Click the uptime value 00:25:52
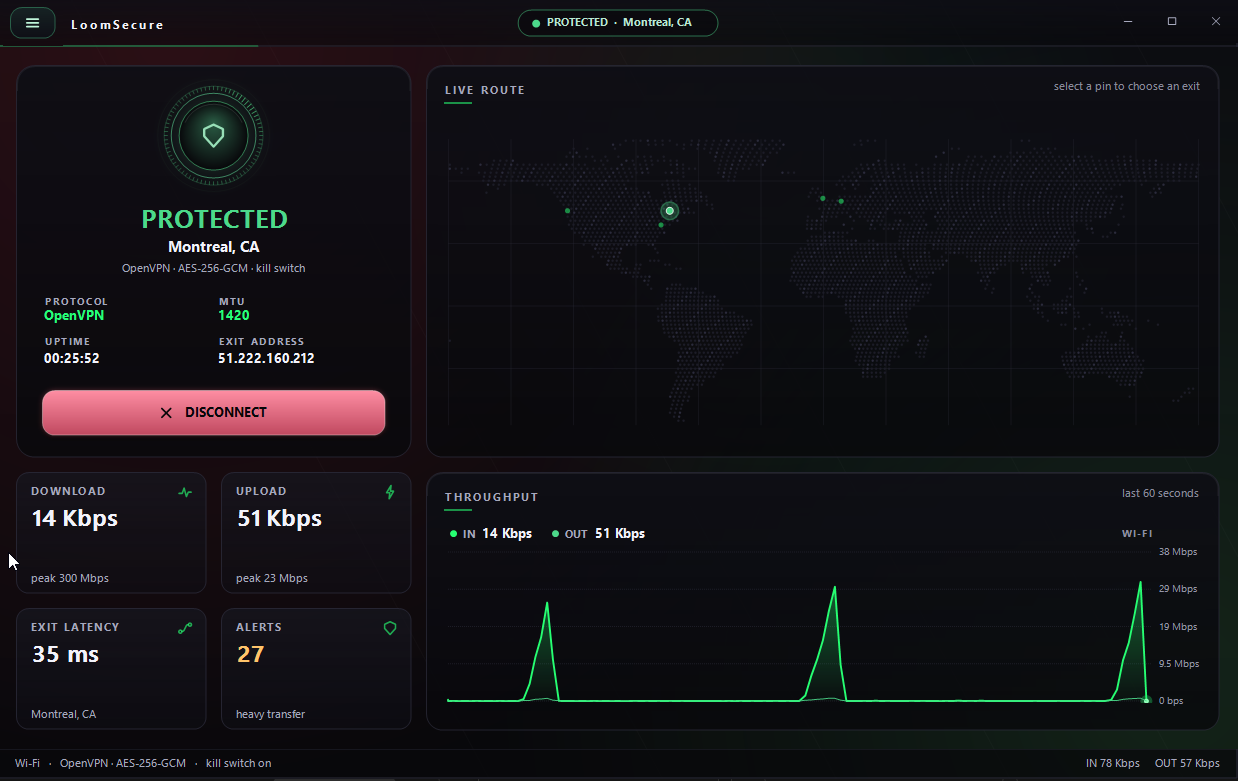The image size is (1238, 781). 72,358
